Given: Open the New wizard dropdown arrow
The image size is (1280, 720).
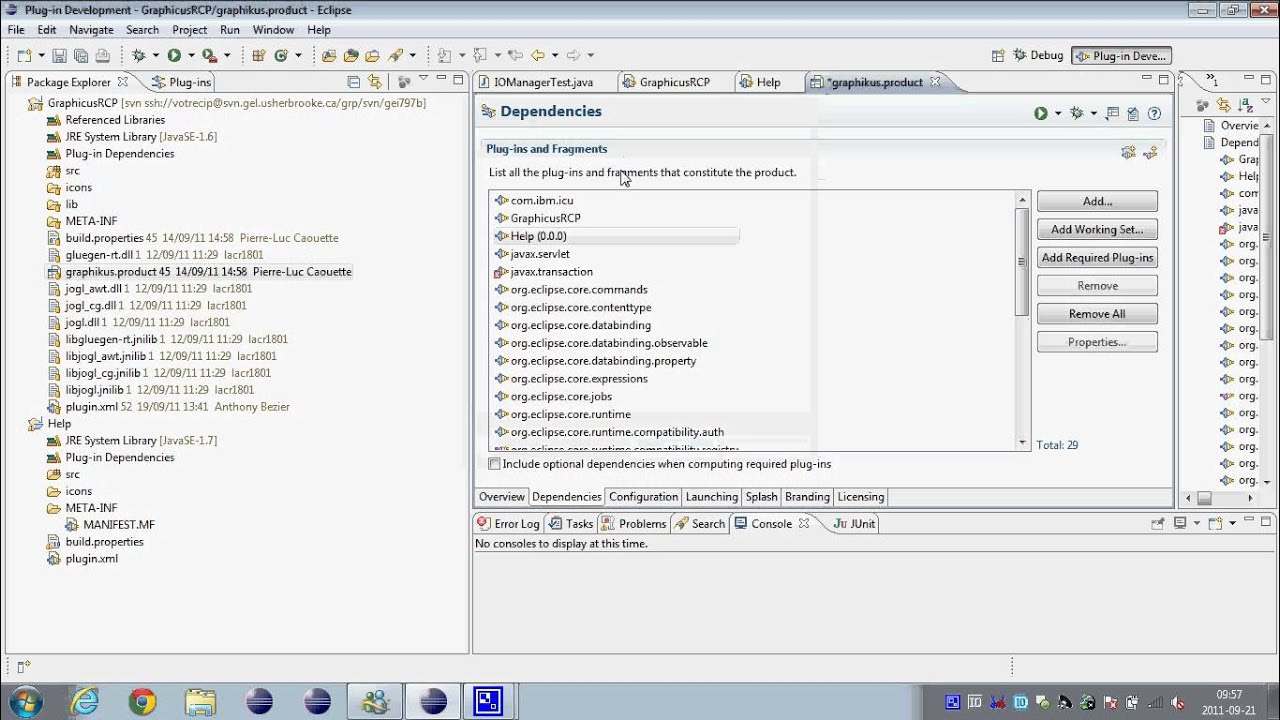Looking at the screenshot, I should [41, 56].
